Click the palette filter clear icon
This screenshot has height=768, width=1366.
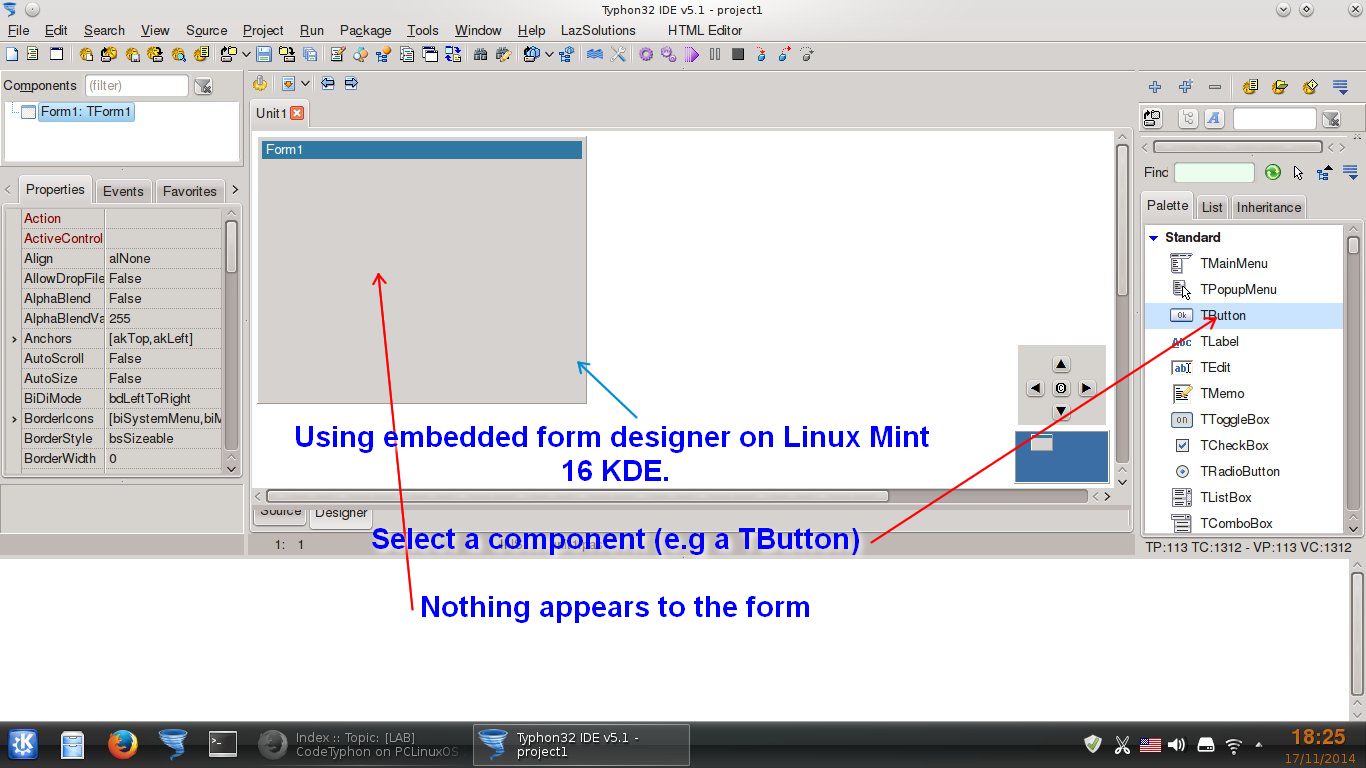click(x=1330, y=119)
